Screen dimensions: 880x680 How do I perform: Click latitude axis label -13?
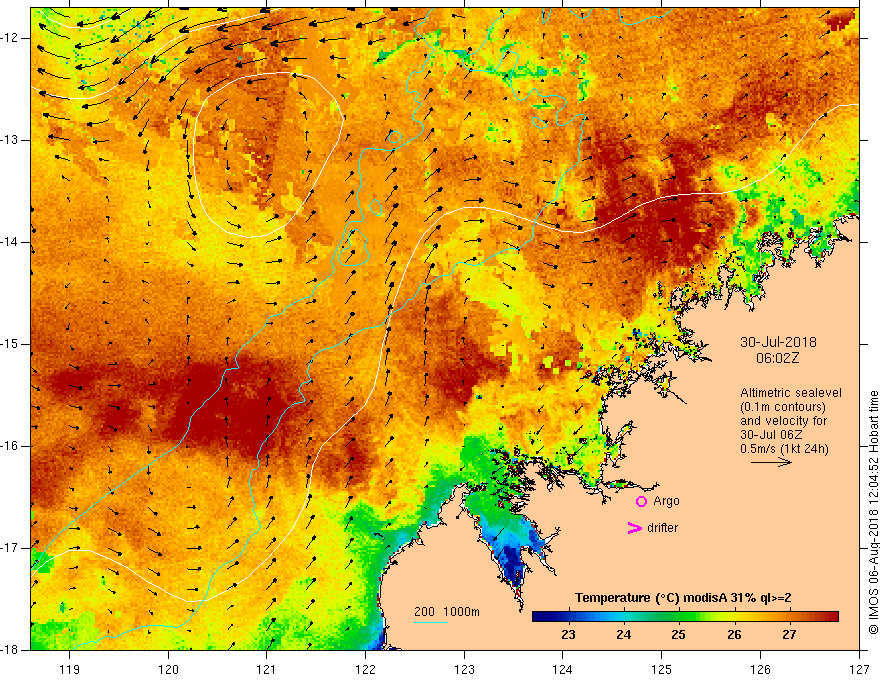(x=11, y=140)
